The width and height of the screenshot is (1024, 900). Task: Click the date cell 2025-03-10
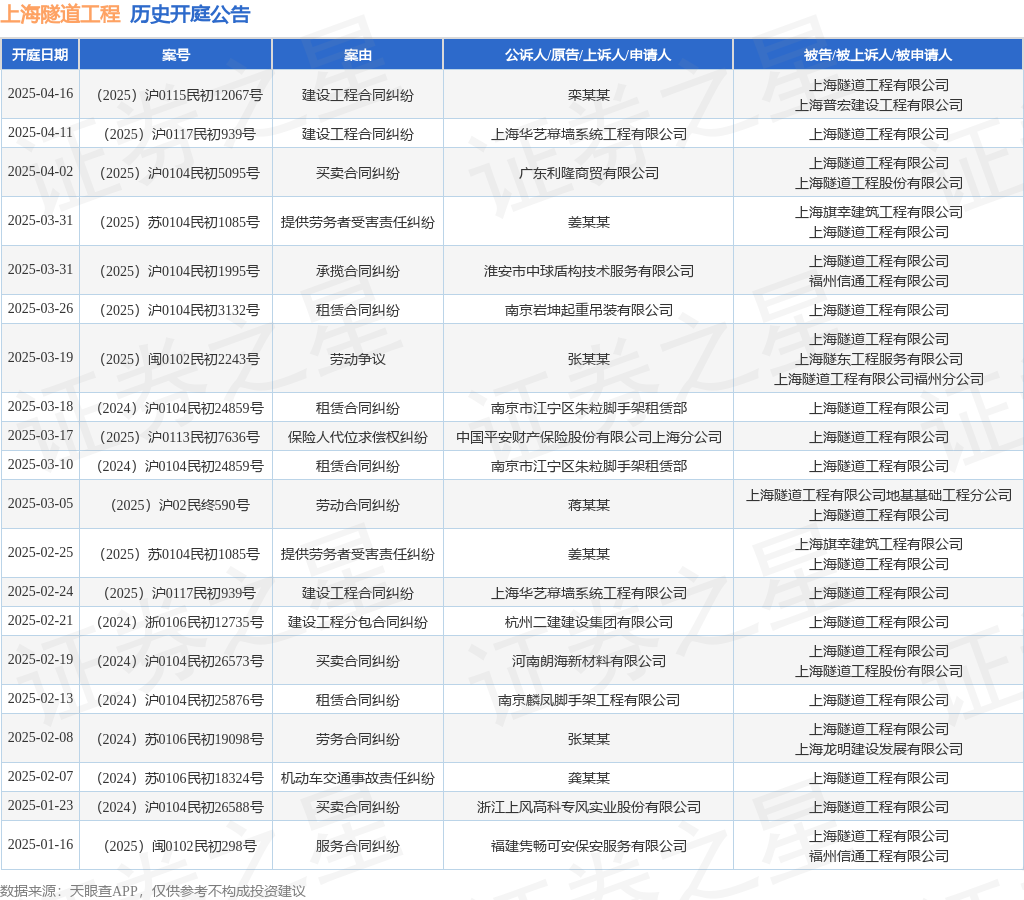pyautogui.click(x=40, y=464)
